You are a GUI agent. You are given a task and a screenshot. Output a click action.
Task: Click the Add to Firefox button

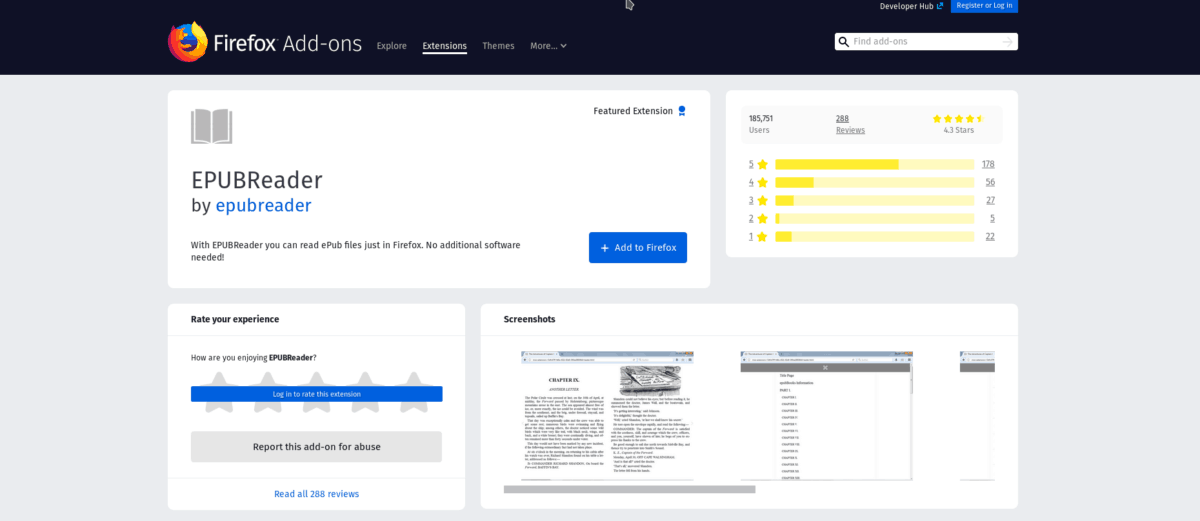(x=638, y=248)
